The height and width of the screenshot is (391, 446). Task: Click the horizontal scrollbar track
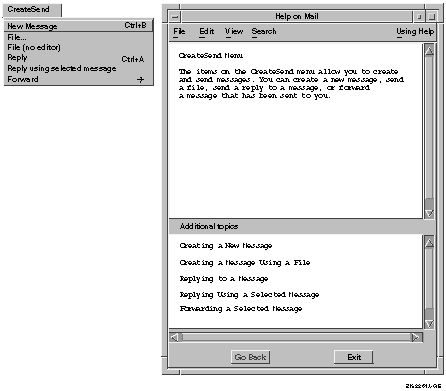click(295, 337)
